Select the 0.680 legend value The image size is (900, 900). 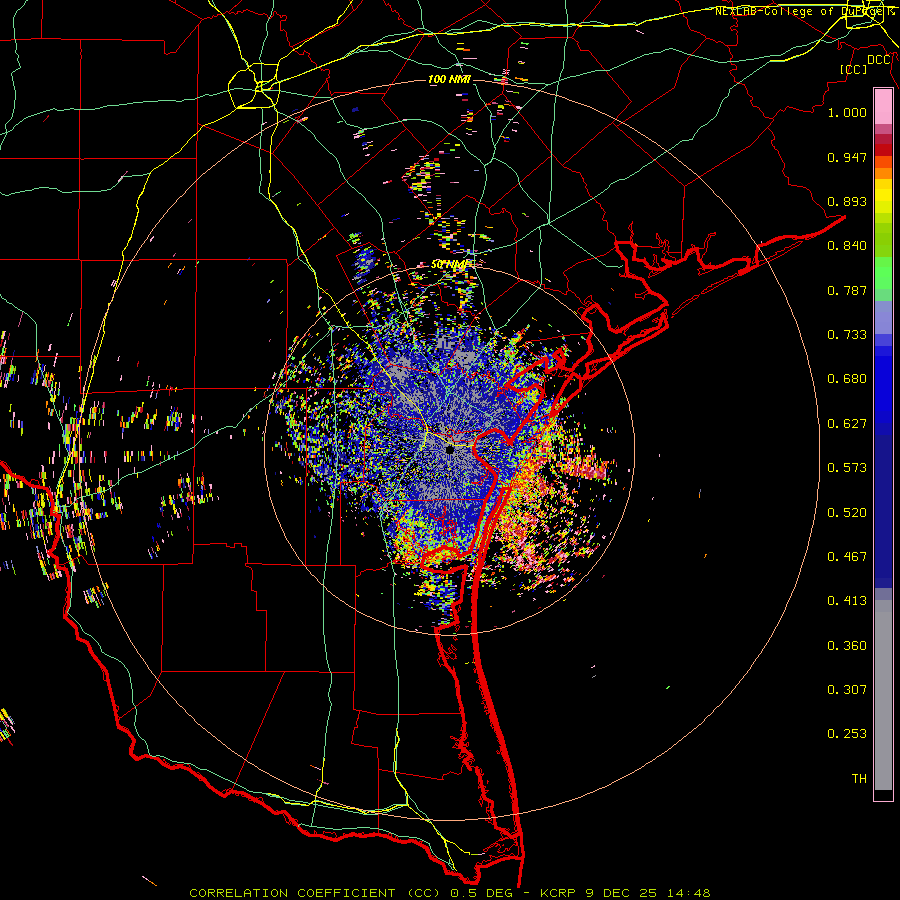point(847,379)
